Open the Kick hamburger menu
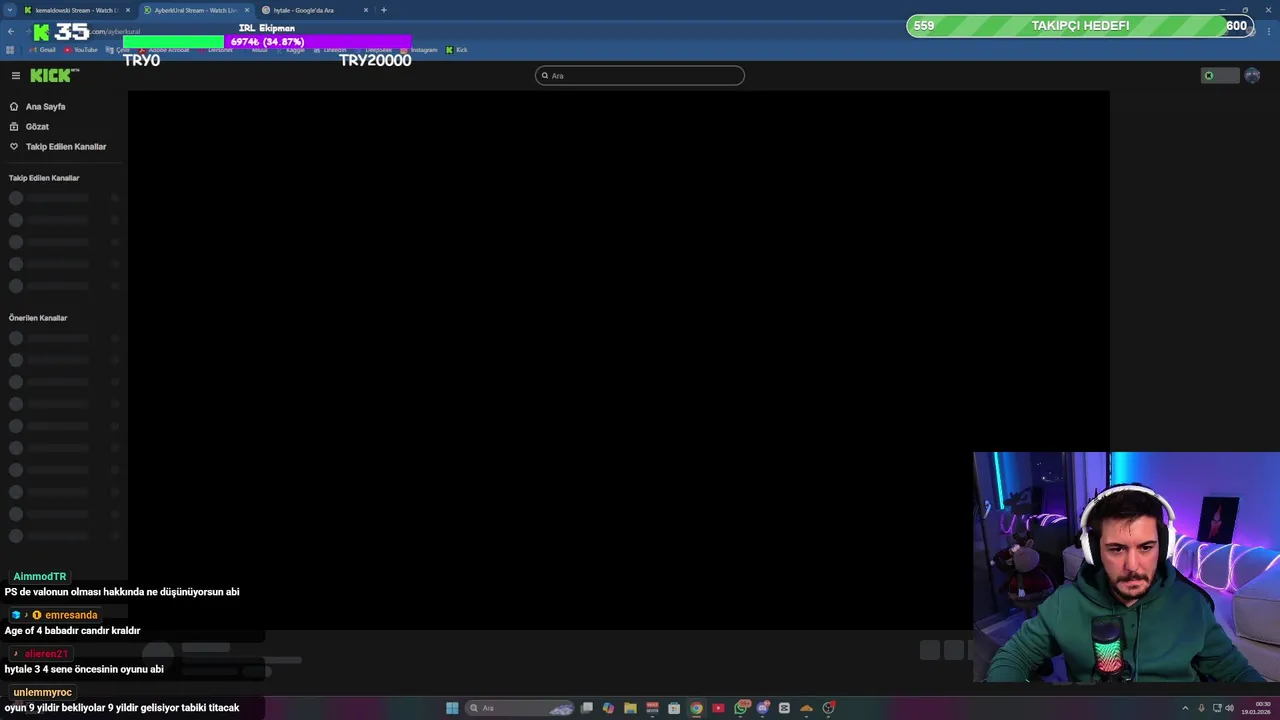Image resolution: width=1280 pixels, height=720 pixels. tap(15, 76)
